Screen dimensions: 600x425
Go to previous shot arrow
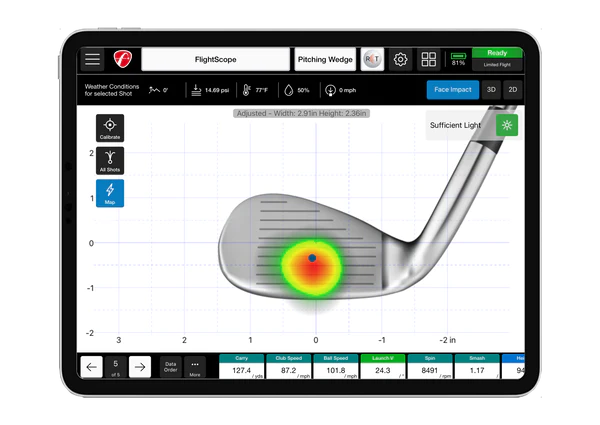(x=91, y=367)
